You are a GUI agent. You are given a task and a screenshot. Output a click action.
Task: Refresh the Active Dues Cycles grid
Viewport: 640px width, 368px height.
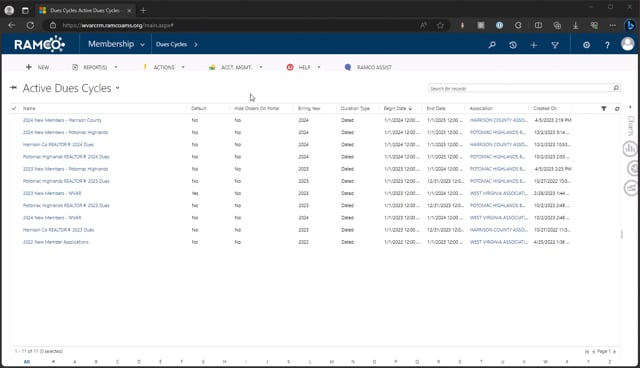tap(617, 109)
